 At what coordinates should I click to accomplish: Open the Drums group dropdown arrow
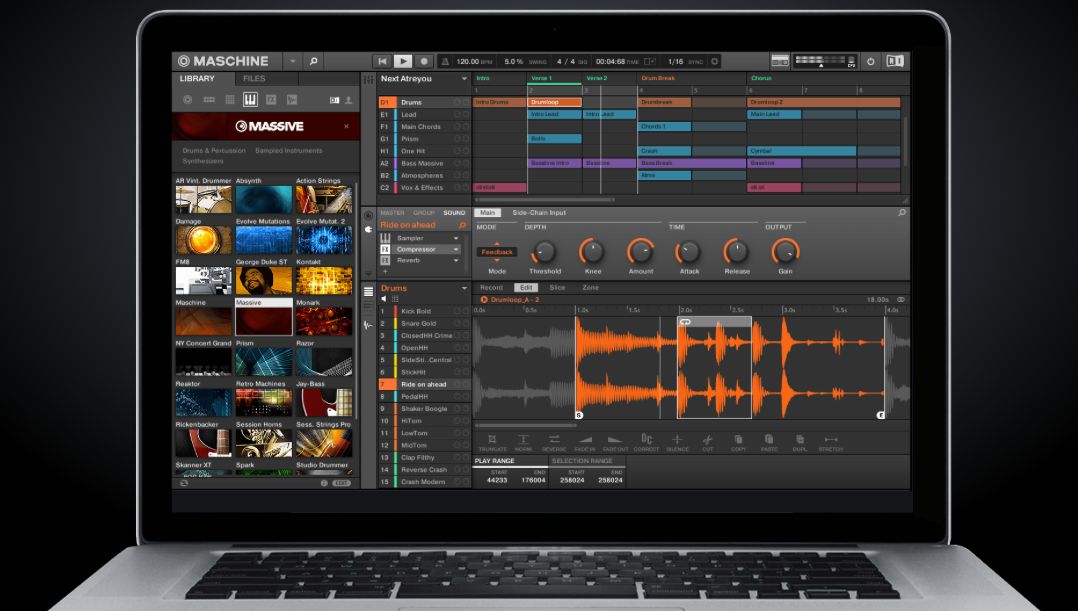pos(464,289)
